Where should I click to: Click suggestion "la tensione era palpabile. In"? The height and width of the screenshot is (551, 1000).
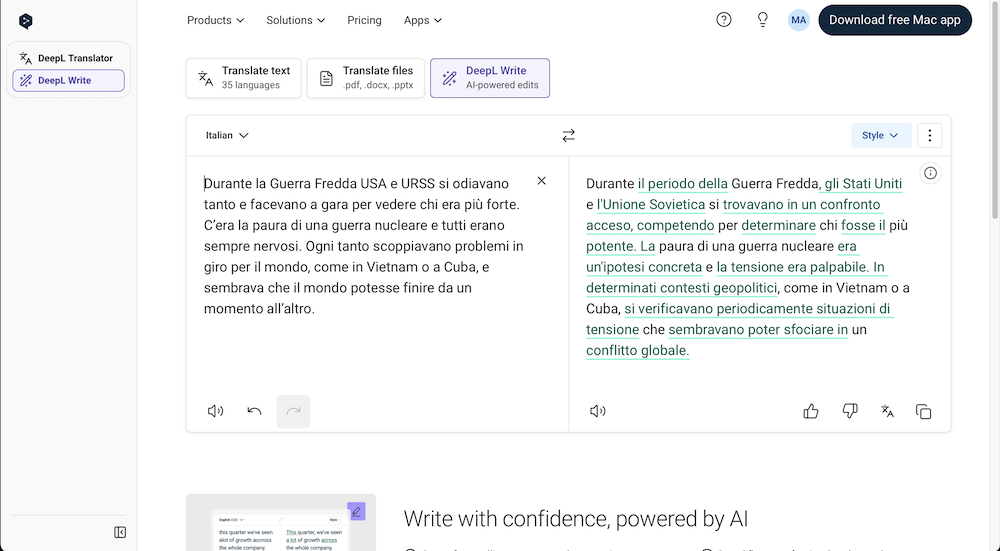(x=800, y=267)
